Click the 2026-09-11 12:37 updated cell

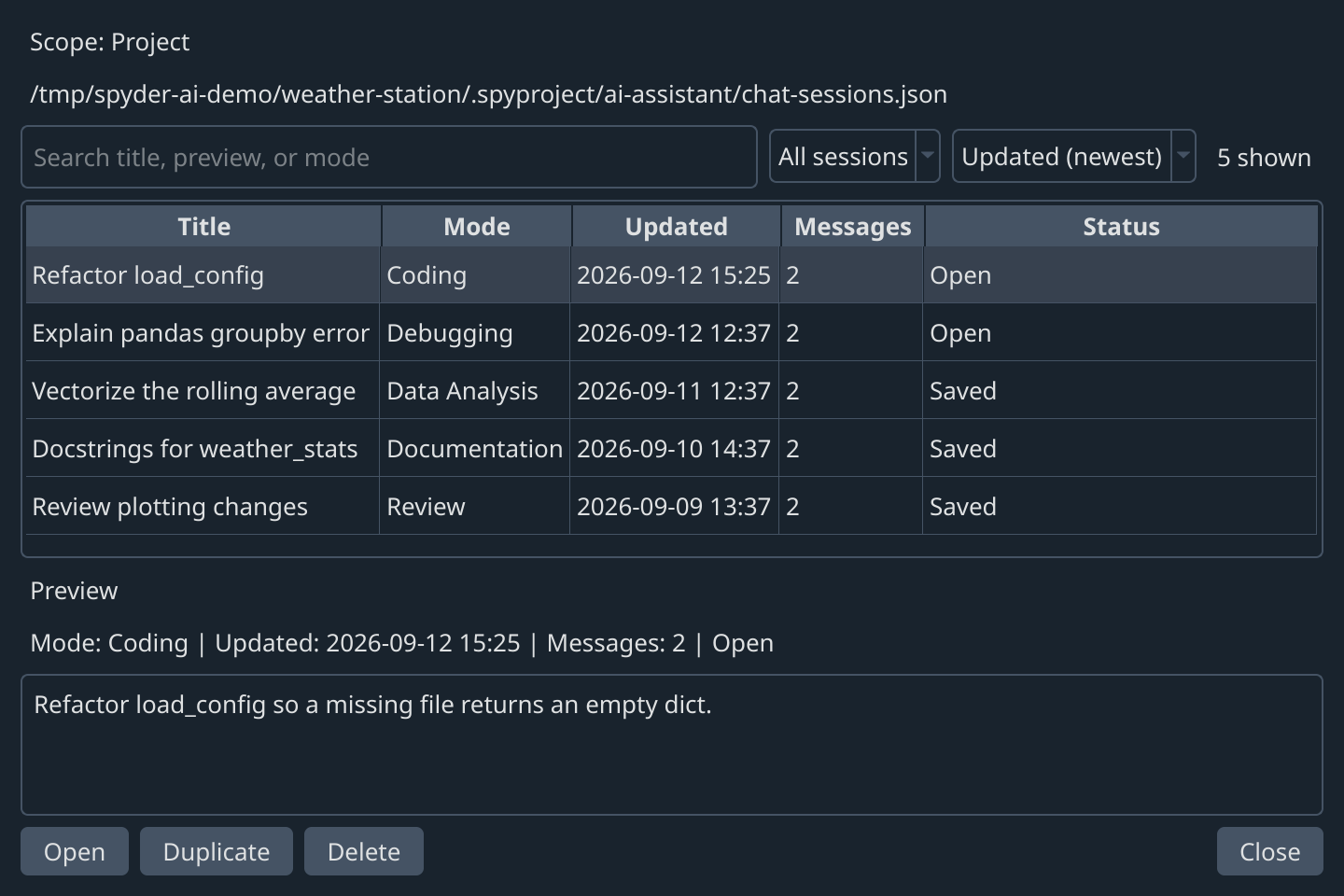[x=675, y=391]
